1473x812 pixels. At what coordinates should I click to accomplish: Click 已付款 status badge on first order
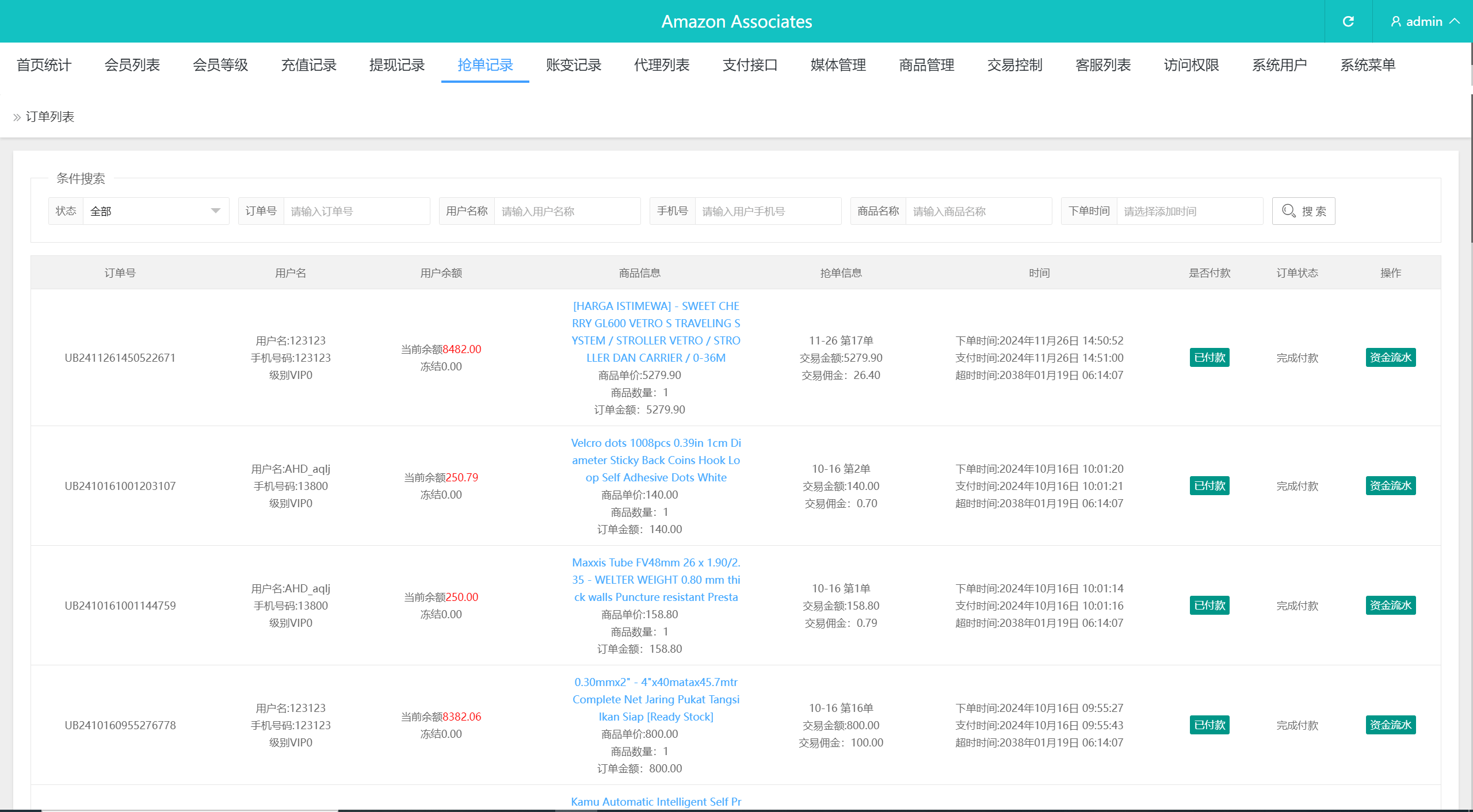coord(1209,357)
